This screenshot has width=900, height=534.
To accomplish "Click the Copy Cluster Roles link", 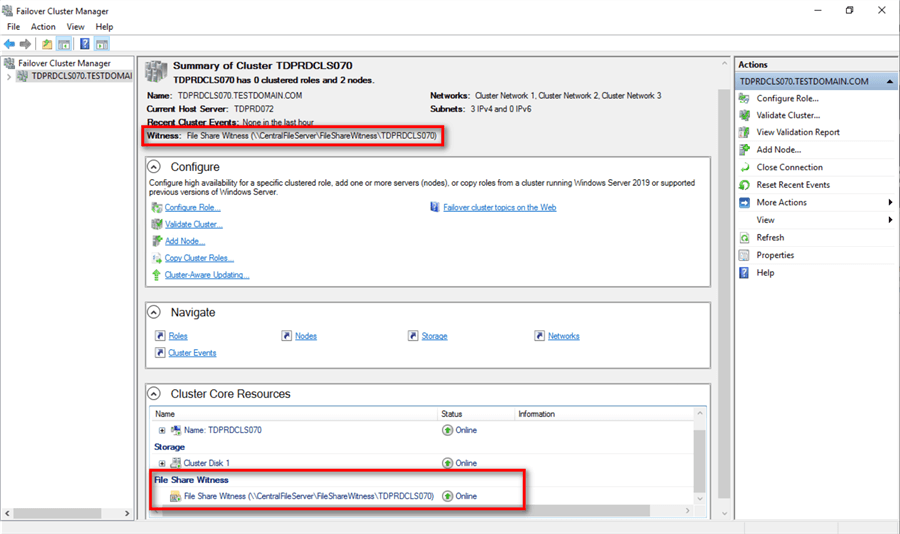I will click(199, 258).
